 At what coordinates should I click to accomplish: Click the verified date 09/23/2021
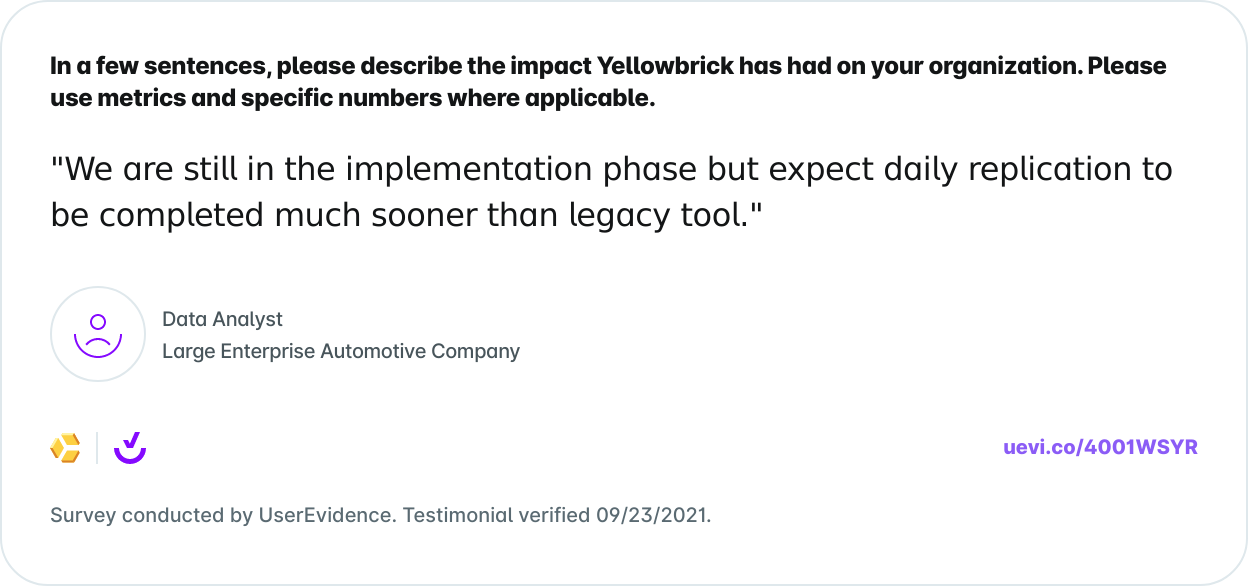point(653,516)
